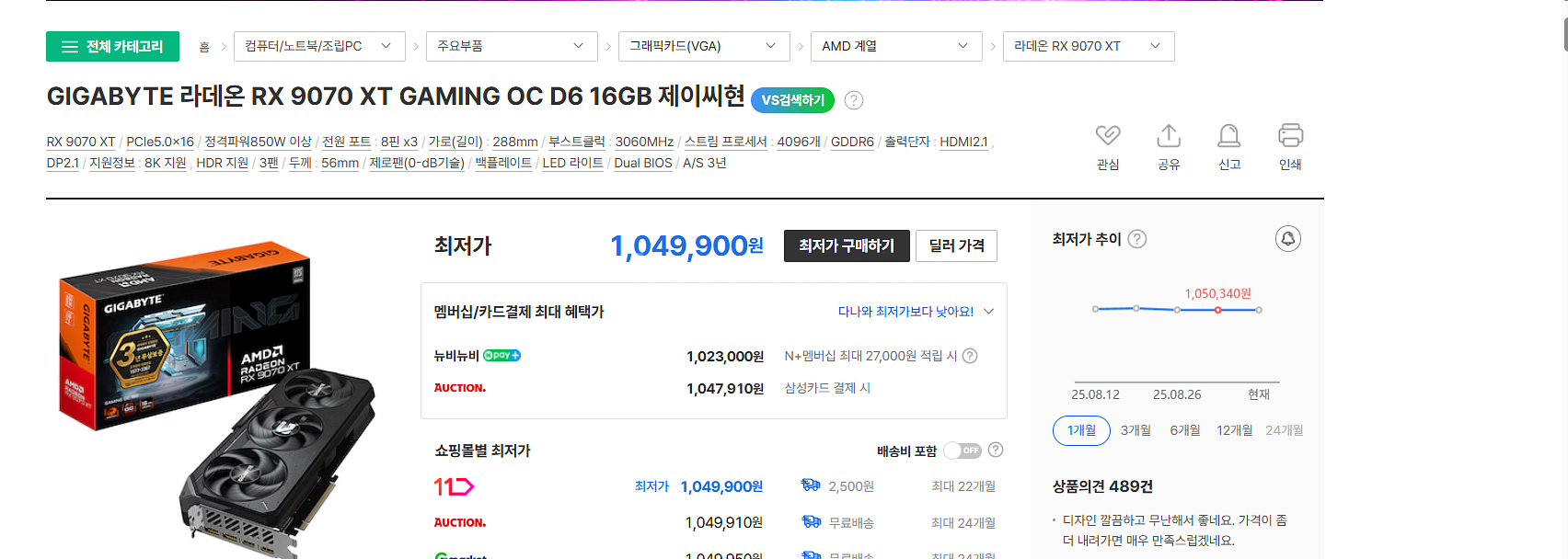
Task: Click the VS검색하기 badge button
Action: (x=792, y=100)
